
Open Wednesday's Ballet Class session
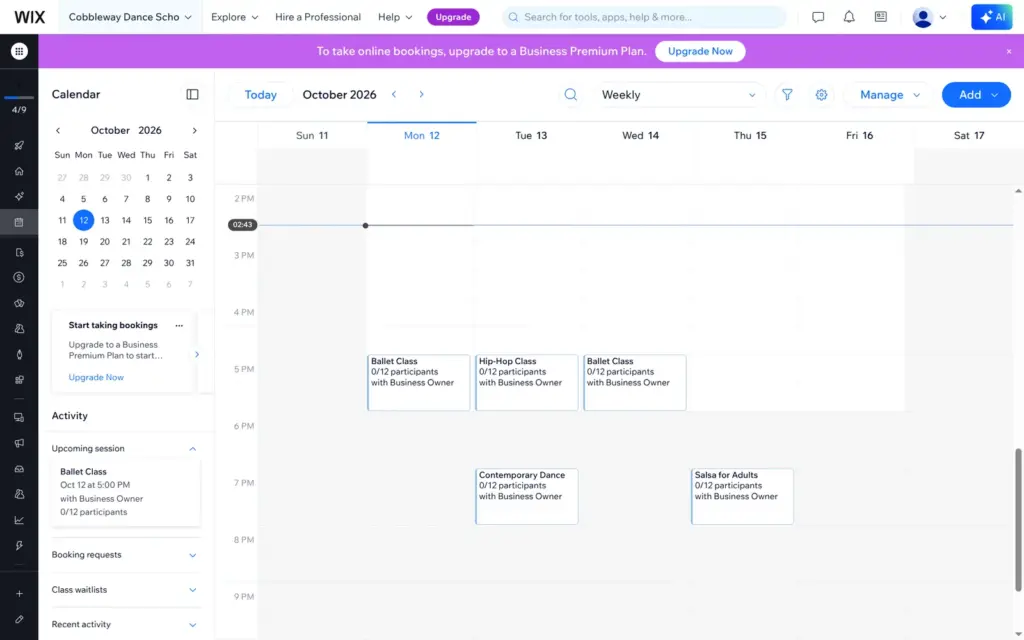tap(635, 383)
